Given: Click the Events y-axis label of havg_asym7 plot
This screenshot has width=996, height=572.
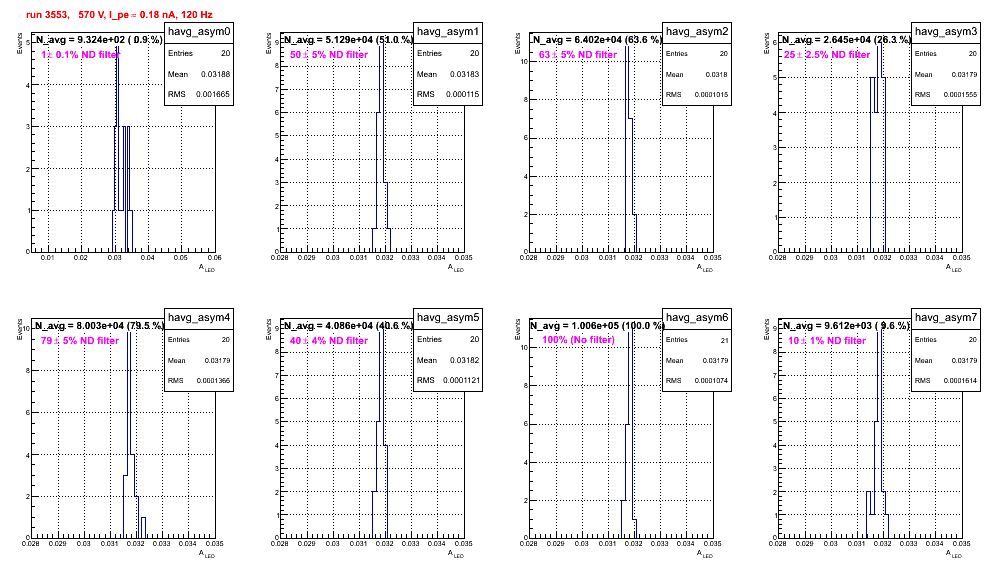Looking at the screenshot, I should 767,329.
